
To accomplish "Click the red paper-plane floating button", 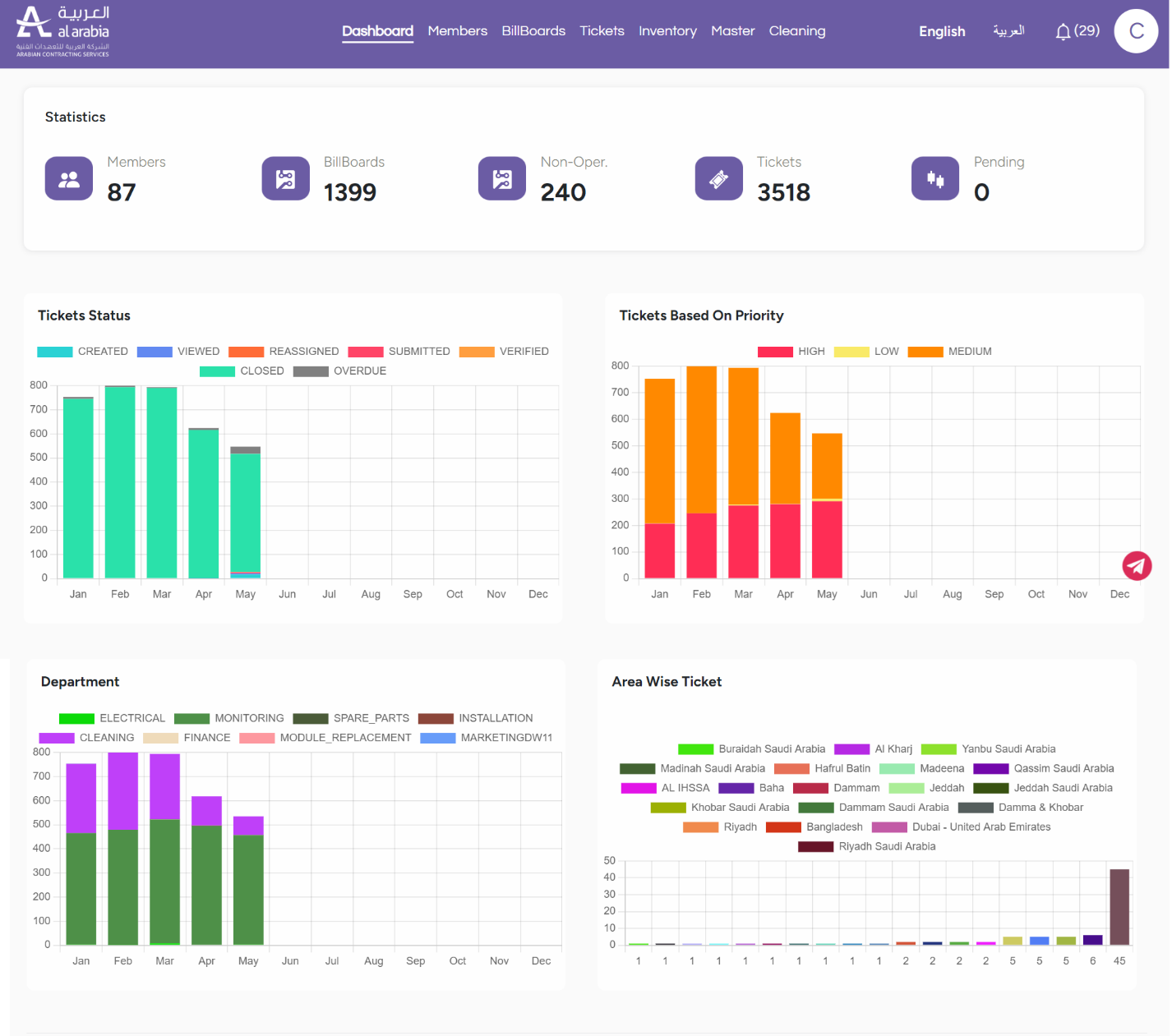I will pos(1137,565).
